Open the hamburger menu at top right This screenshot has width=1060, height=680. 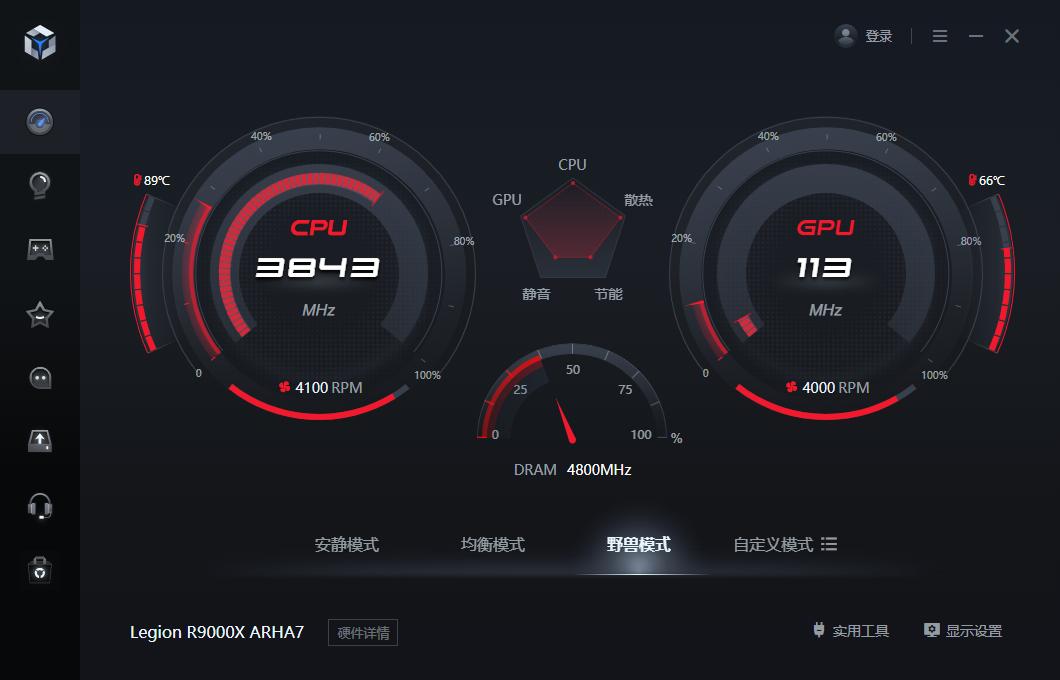pos(940,36)
